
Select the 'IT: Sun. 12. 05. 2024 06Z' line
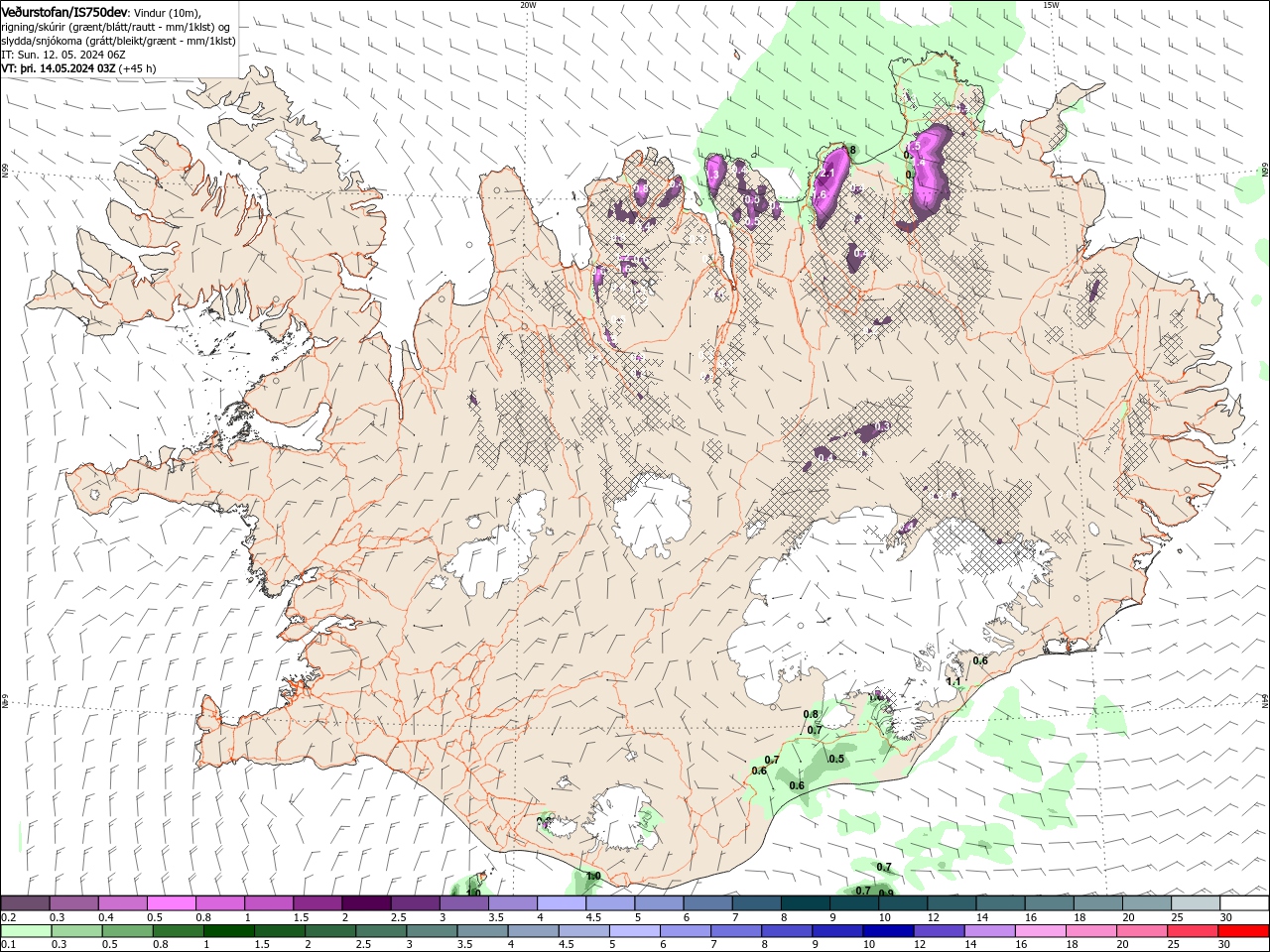pyautogui.click(x=63, y=55)
